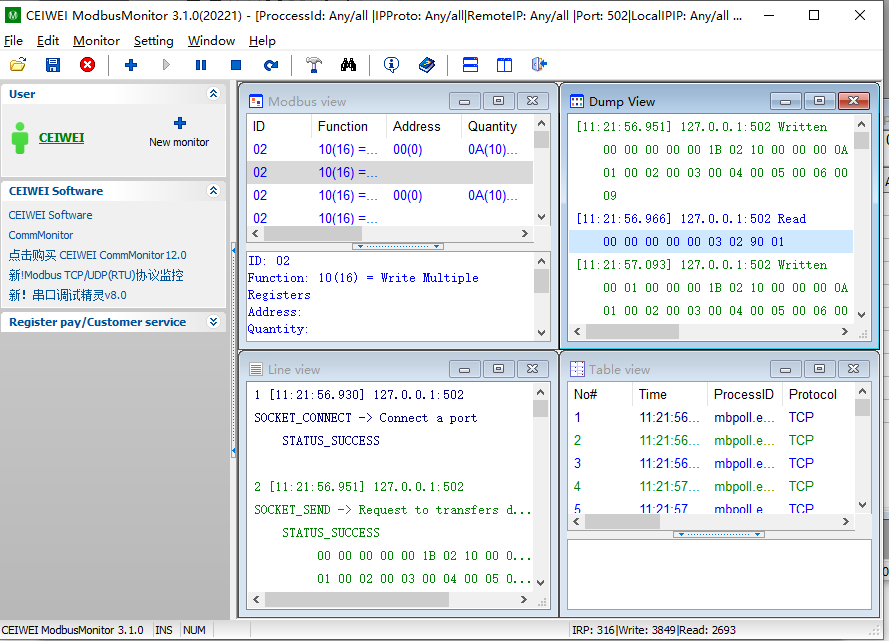Screen dimensions: 889x641
Task: Click the Dump View scroll down arrow
Action: [861, 315]
